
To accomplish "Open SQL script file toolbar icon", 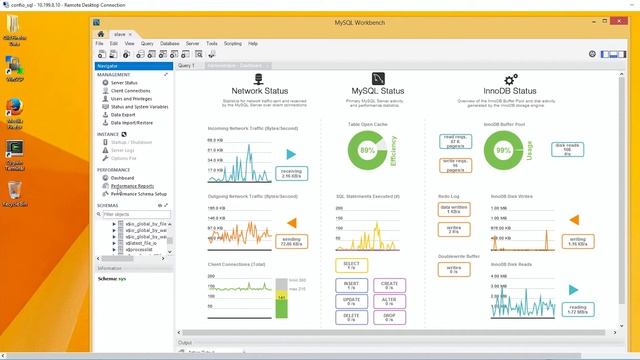I will pos(113,54).
